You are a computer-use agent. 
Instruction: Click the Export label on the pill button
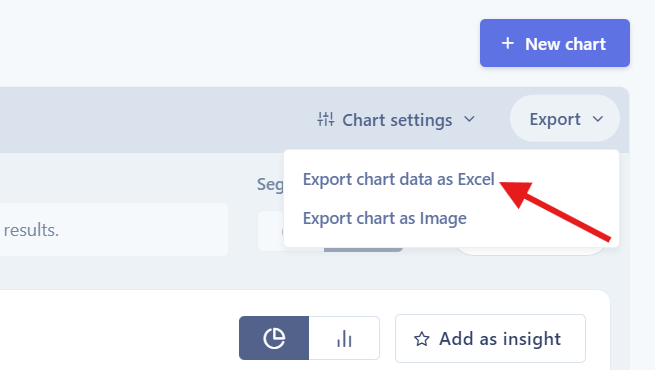click(555, 119)
